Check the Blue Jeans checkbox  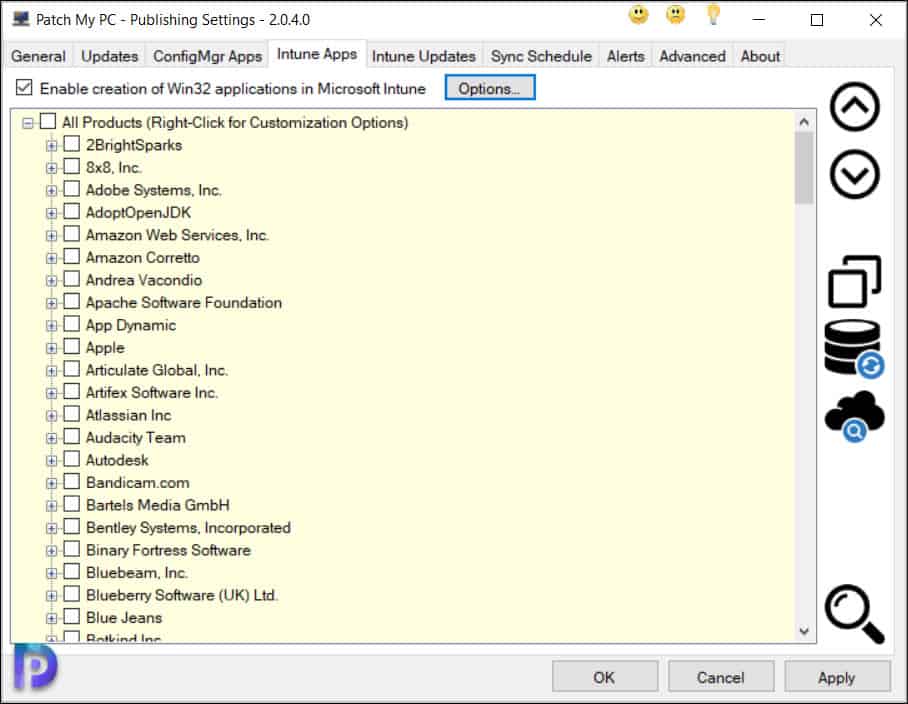71,617
